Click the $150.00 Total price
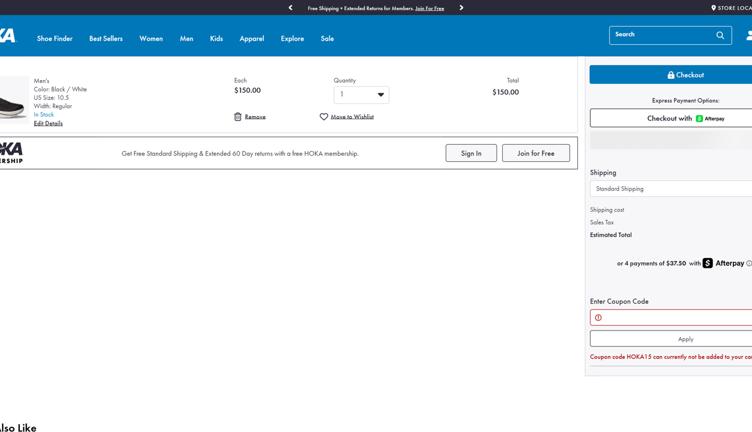The width and height of the screenshot is (752, 432). pyautogui.click(x=505, y=92)
